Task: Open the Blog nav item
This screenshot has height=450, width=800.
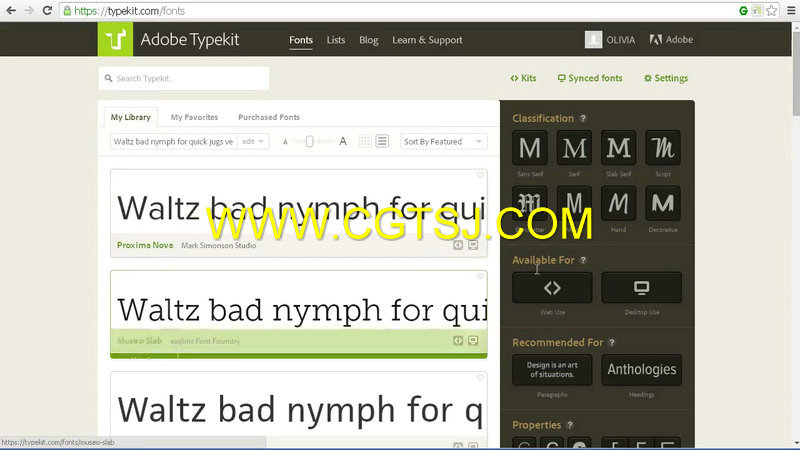Action: [x=368, y=40]
